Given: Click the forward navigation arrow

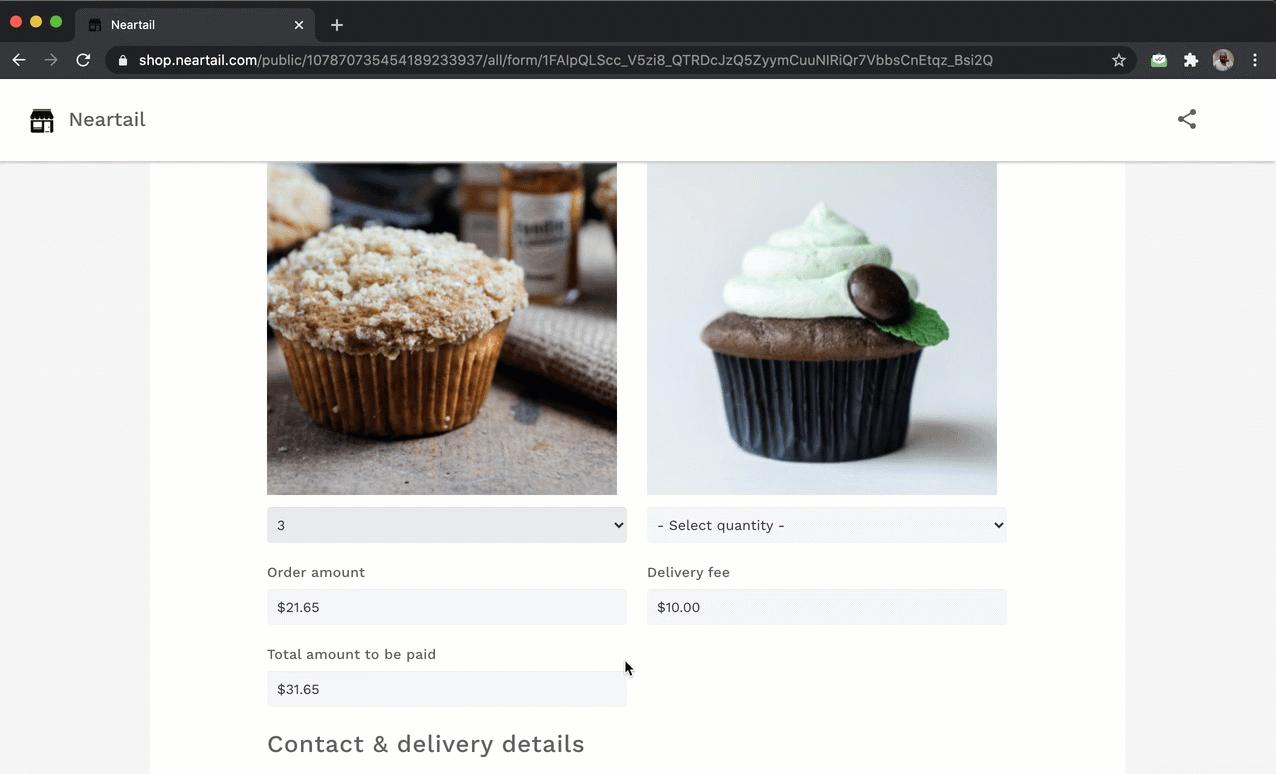Looking at the screenshot, I should (x=51, y=60).
